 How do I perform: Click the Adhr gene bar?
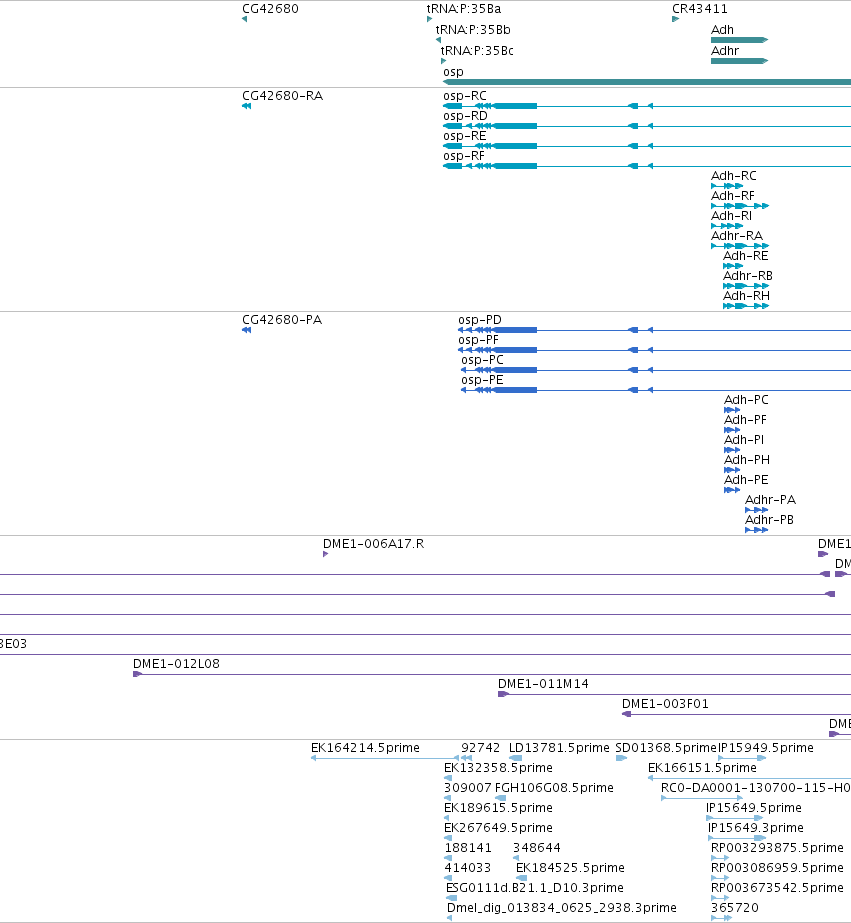(x=739, y=61)
